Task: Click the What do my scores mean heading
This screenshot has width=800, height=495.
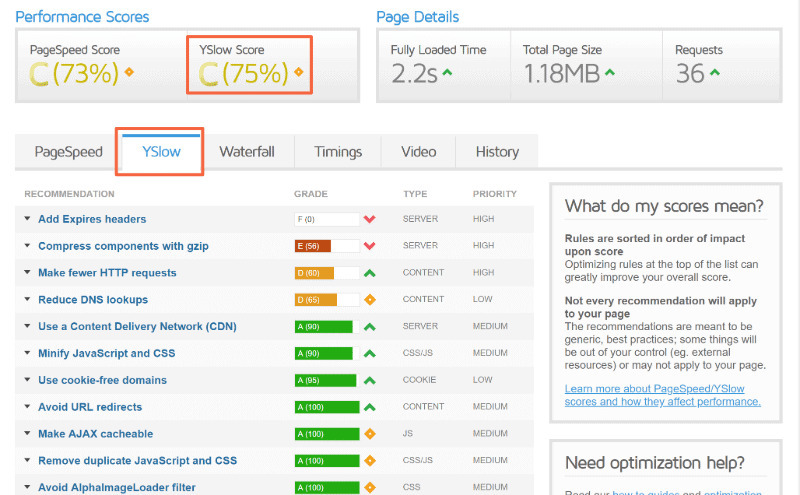Action: pyautogui.click(x=664, y=206)
